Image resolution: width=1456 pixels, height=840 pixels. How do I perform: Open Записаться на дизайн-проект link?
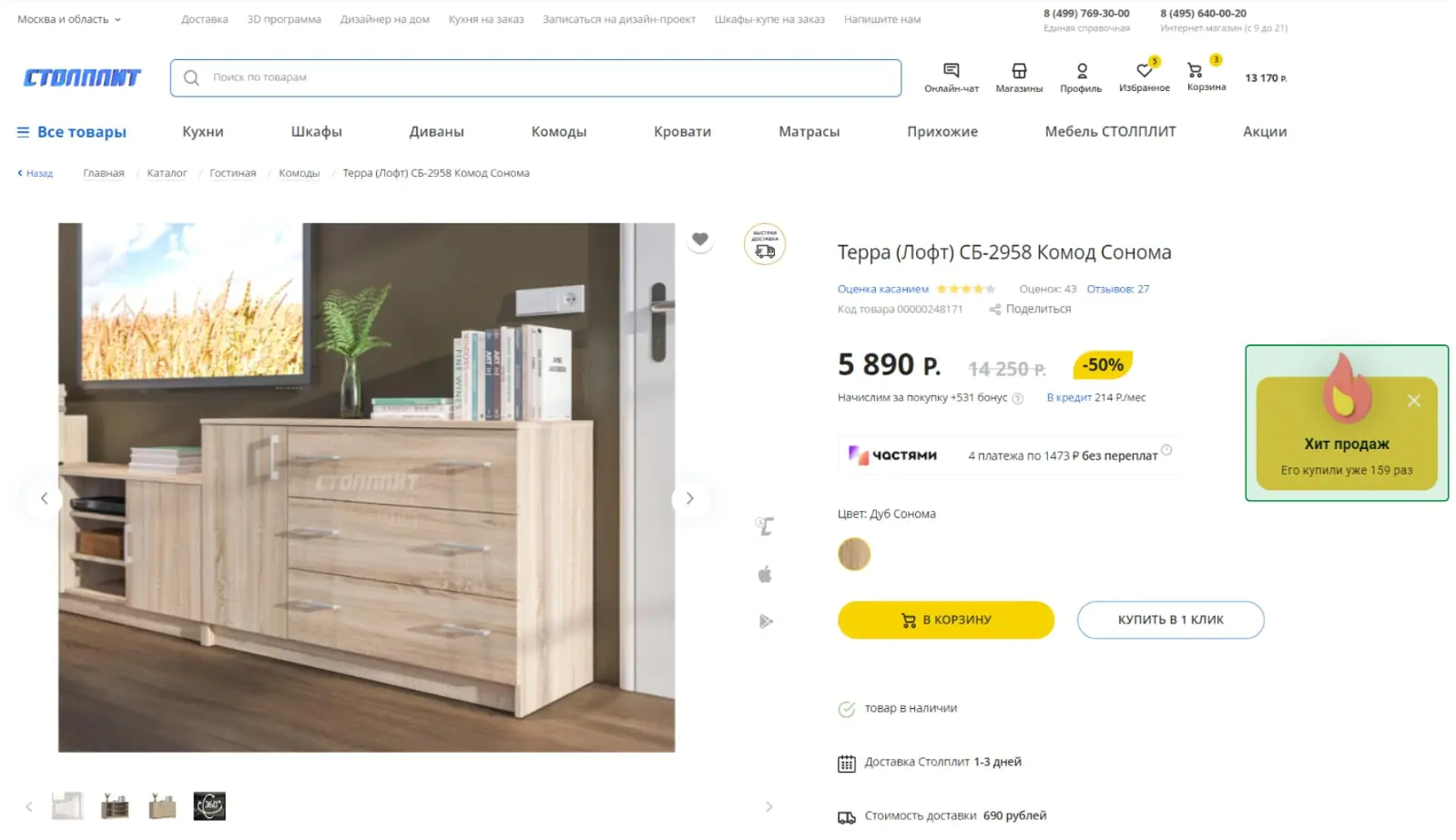pyautogui.click(x=619, y=19)
